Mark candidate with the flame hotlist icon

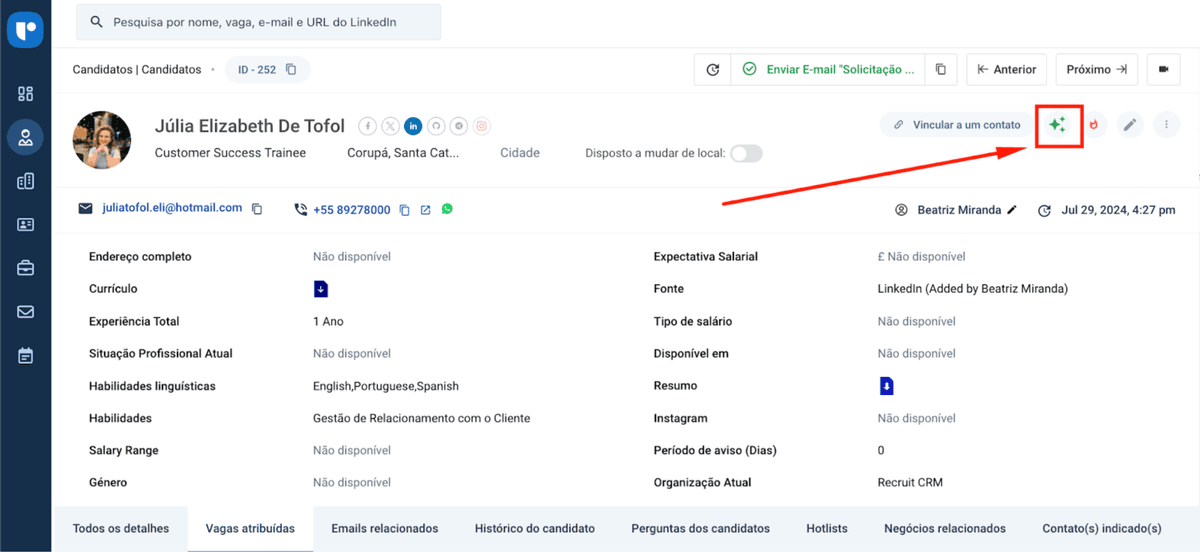click(1095, 125)
